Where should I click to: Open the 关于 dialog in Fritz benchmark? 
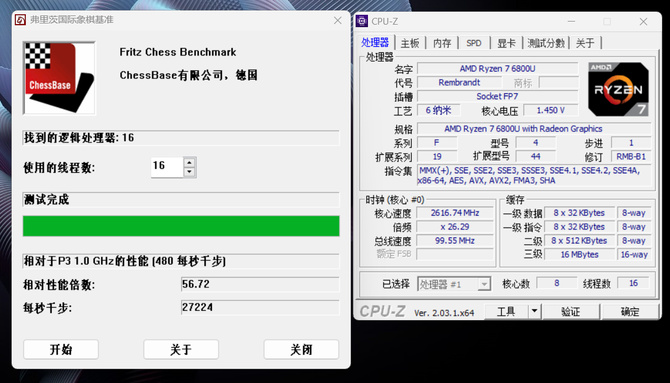pos(181,350)
